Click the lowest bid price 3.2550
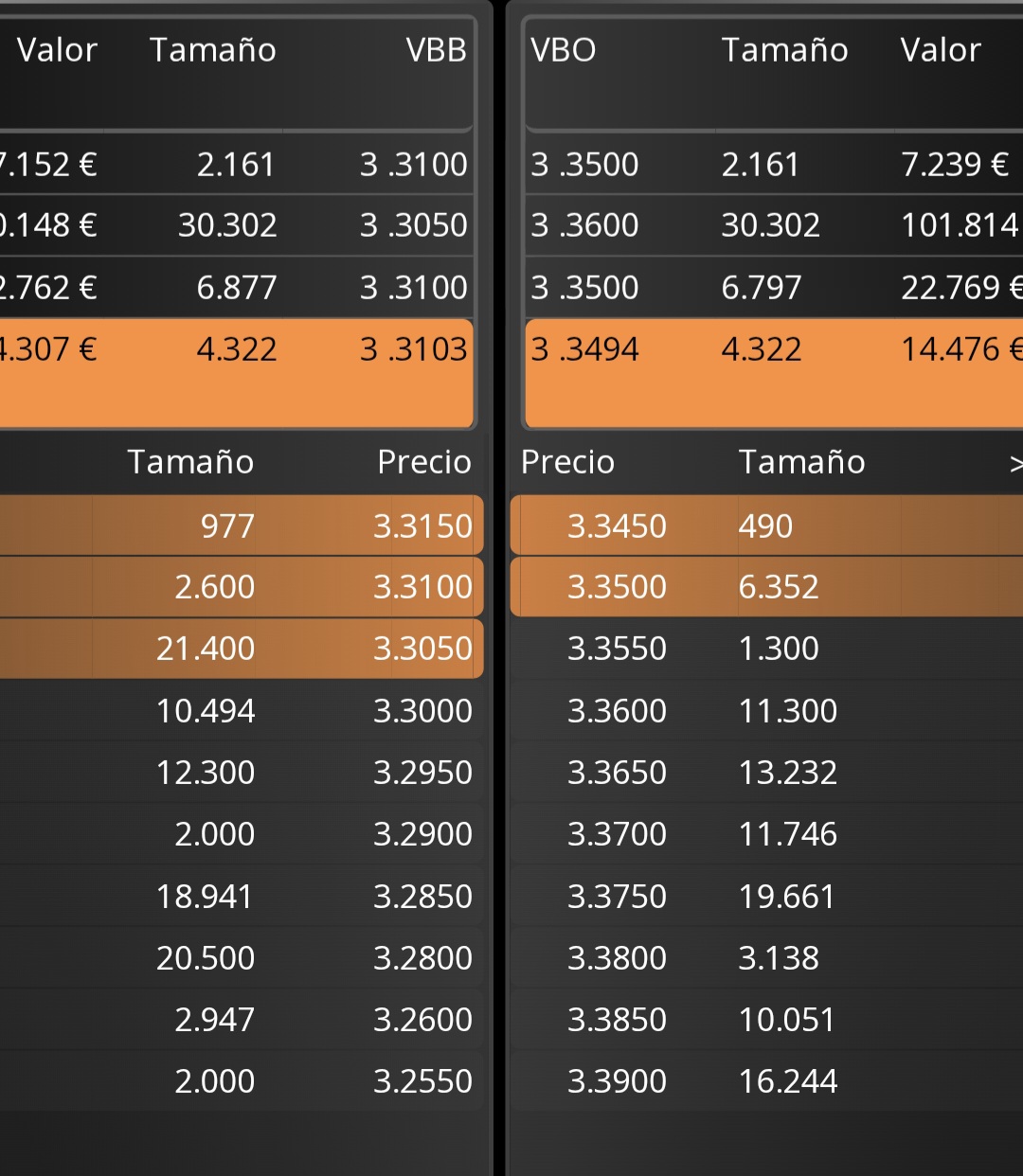The width and height of the screenshot is (1023, 1176). tap(422, 1081)
